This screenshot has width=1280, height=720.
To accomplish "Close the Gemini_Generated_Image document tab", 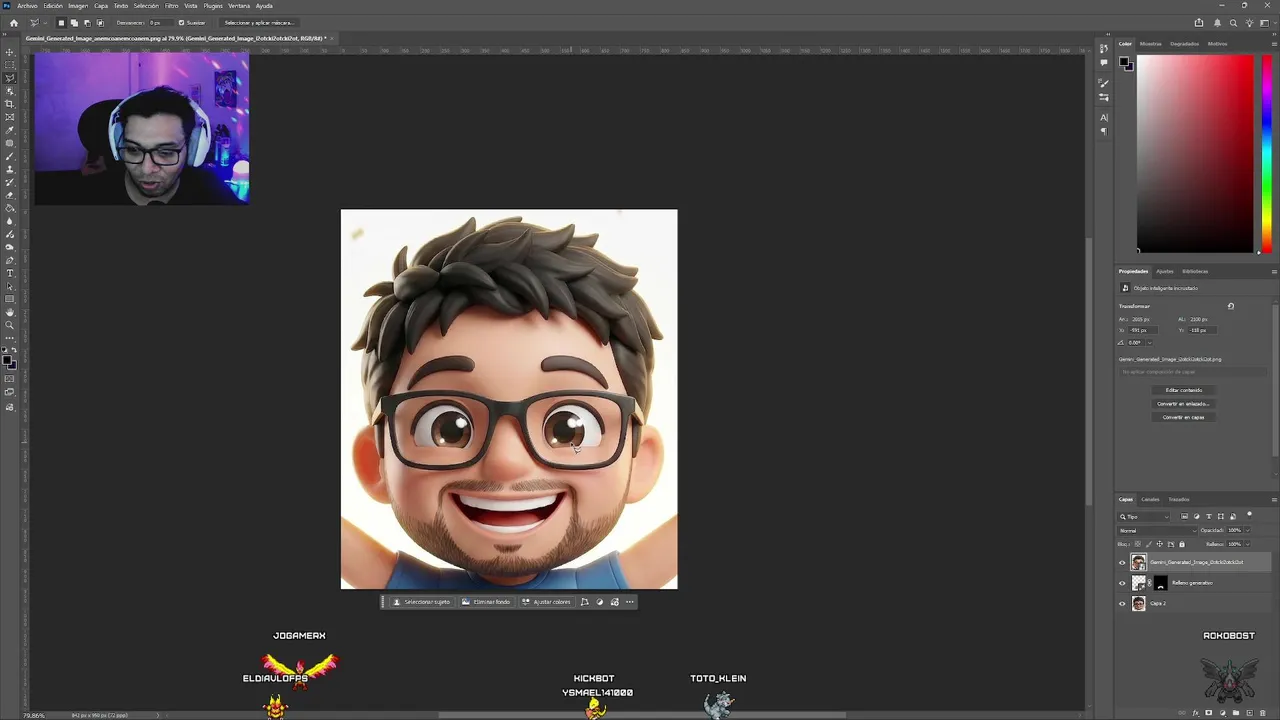I will [x=332, y=38].
